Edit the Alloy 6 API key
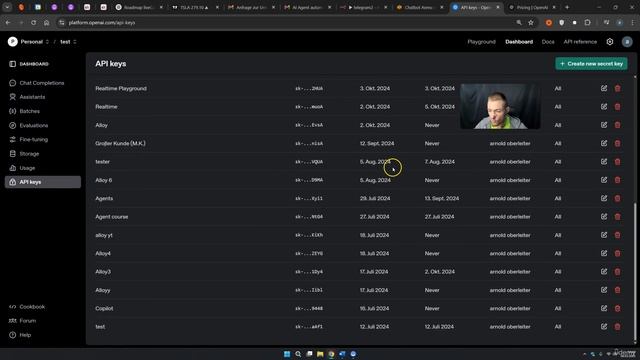This screenshot has width=640, height=360. click(x=604, y=180)
